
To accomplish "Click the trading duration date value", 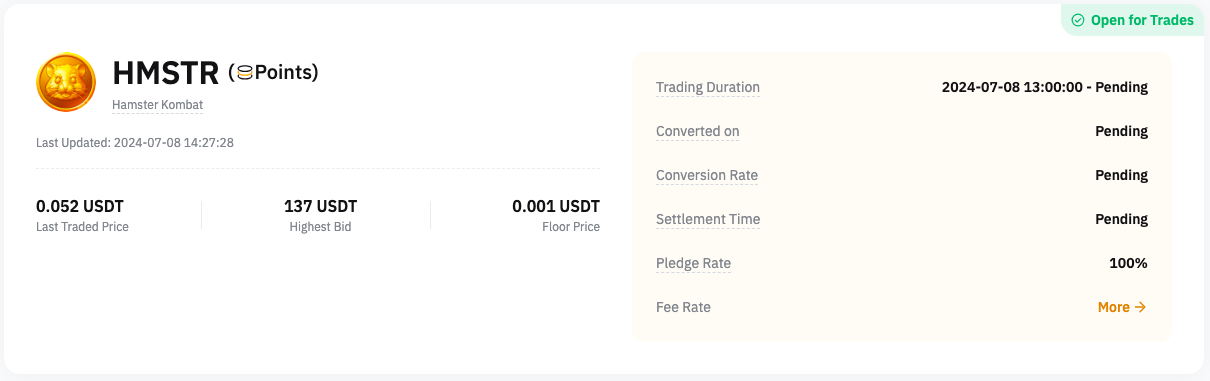I will (x=1045, y=87).
